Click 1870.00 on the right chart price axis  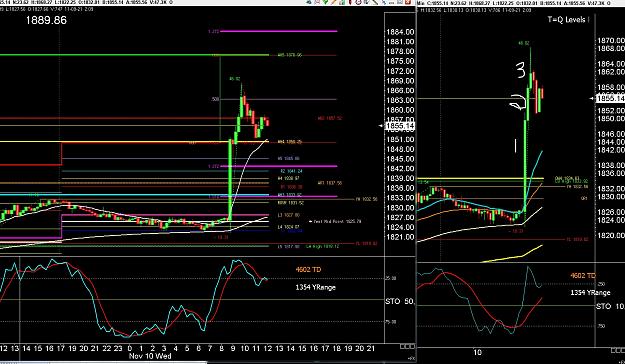tap(611, 40)
